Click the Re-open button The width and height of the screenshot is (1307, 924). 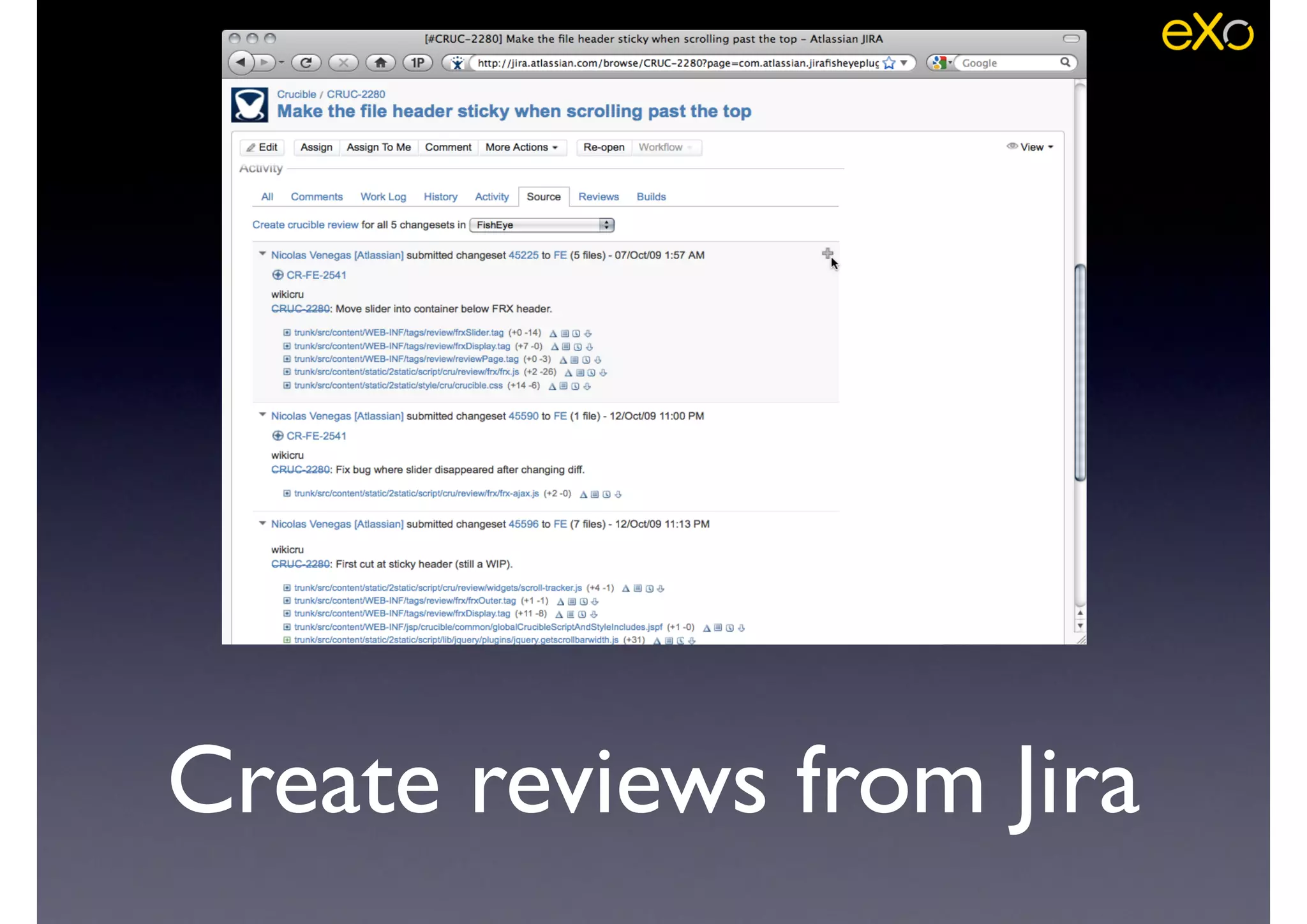(604, 147)
